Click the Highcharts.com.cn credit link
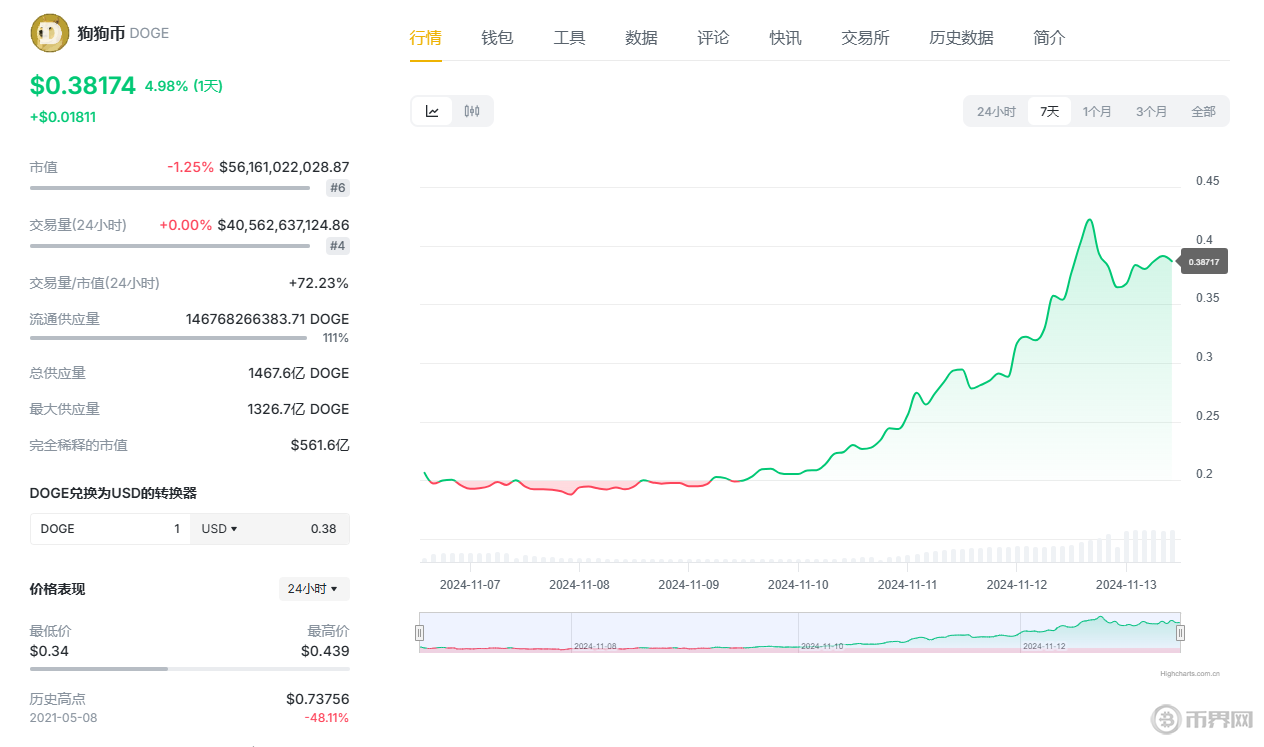Screen dimensions: 1264x747 [1189, 674]
